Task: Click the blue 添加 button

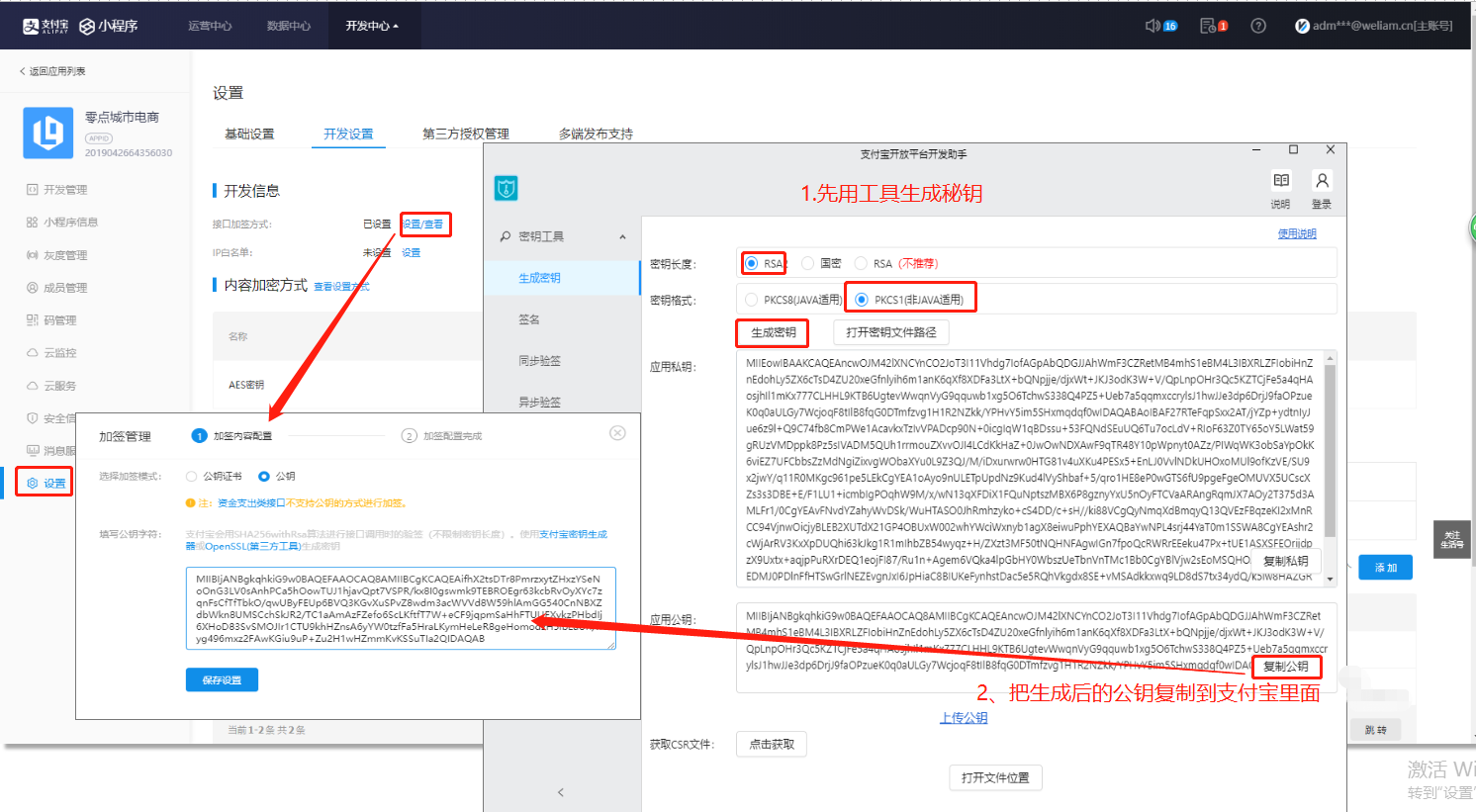Action: point(1385,568)
